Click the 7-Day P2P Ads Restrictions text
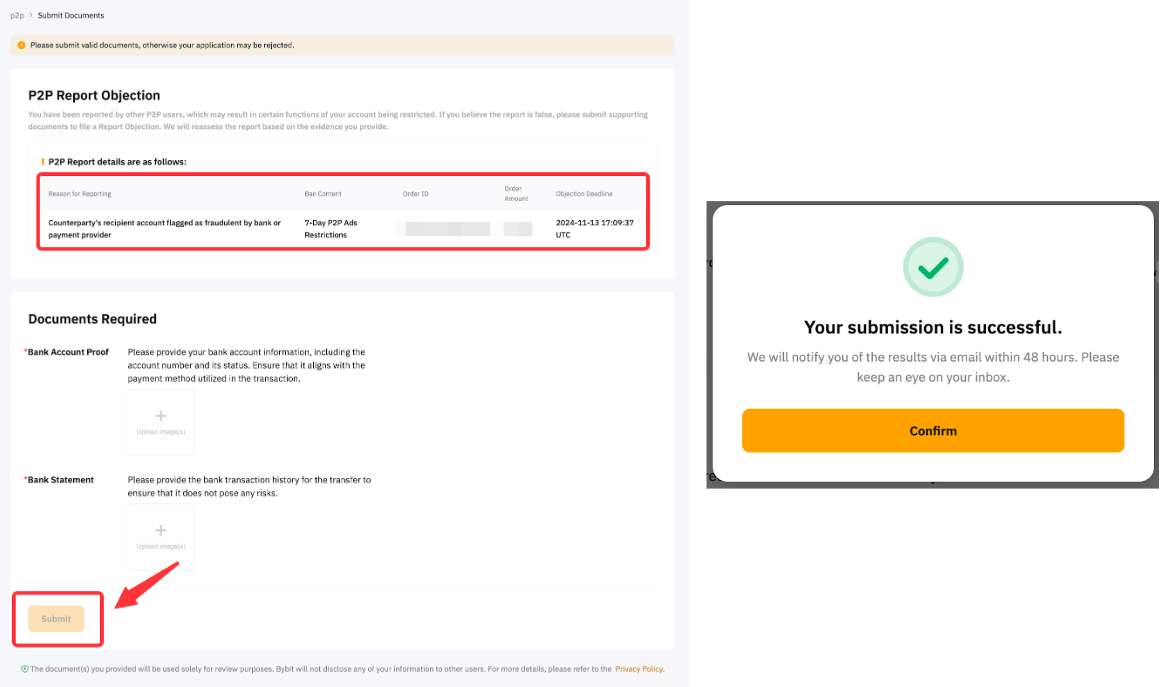 pyautogui.click(x=331, y=229)
